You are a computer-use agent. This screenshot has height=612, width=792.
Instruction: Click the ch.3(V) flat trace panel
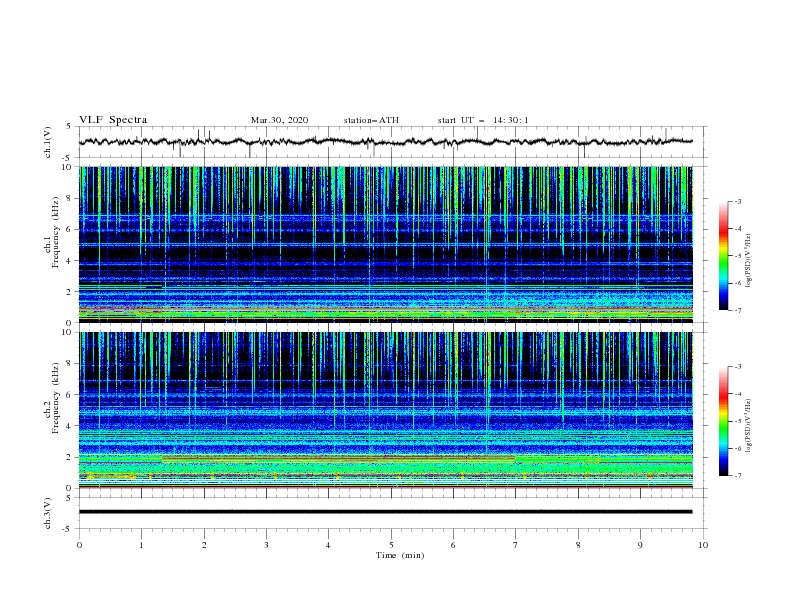[x=393, y=513]
